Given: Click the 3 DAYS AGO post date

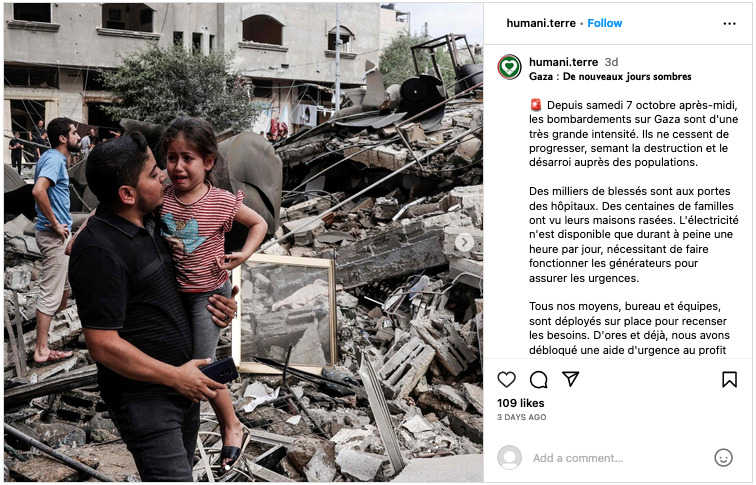Looking at the screenshot, I should click(x=522, y=417).
